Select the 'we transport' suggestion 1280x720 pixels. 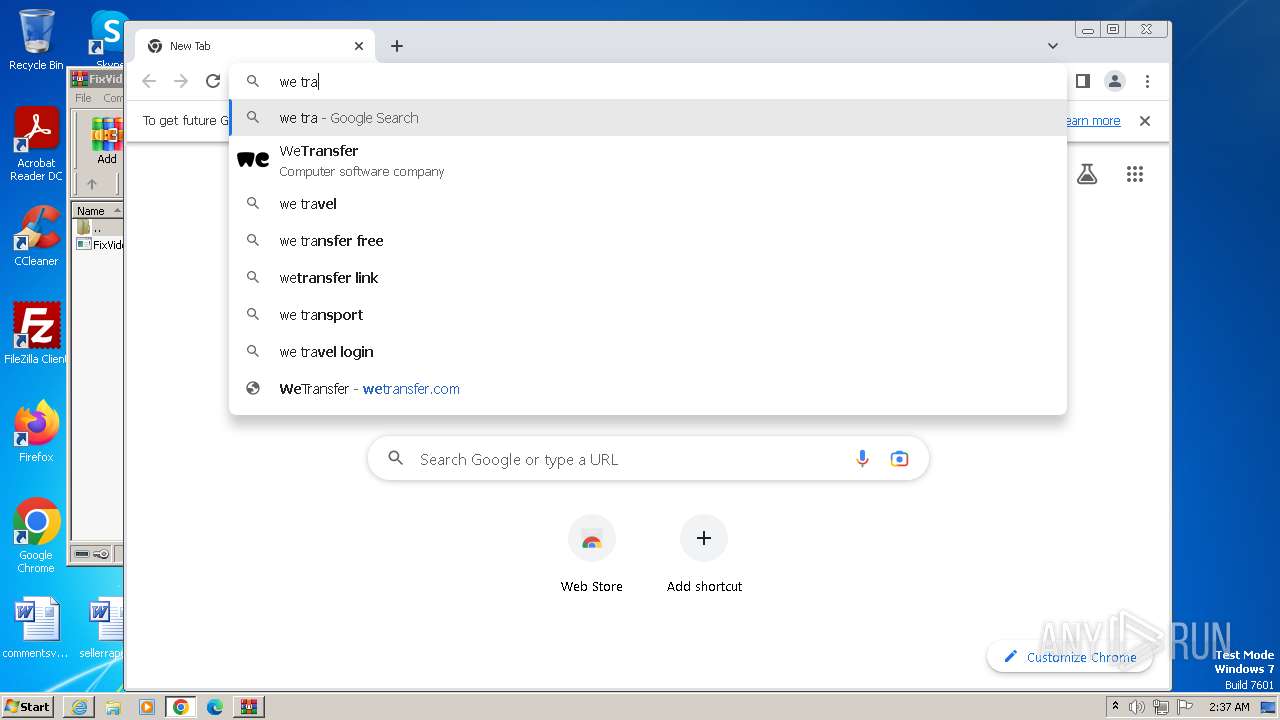pos(648,315)
